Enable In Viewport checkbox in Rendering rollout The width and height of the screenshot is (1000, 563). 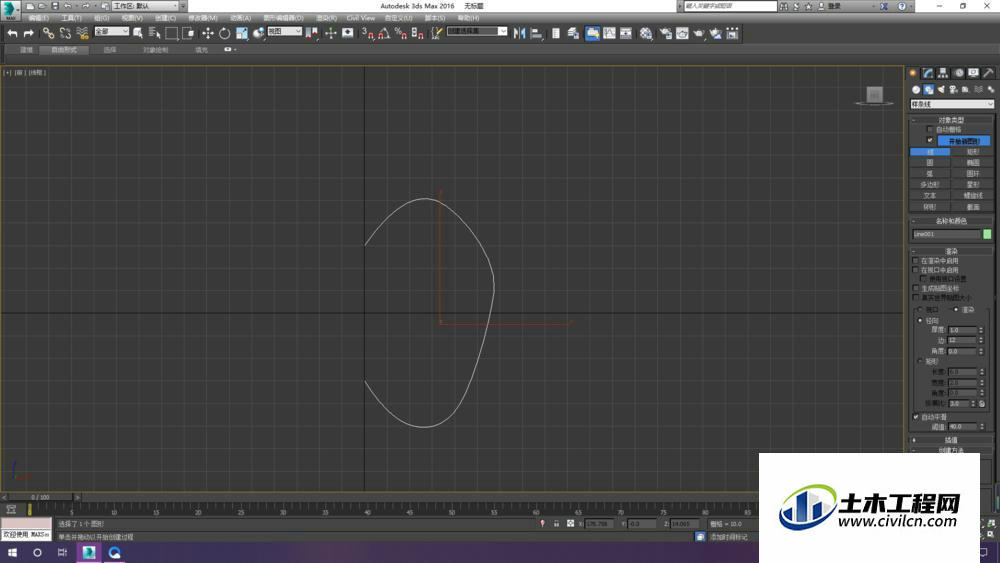[x=916, y=270]
